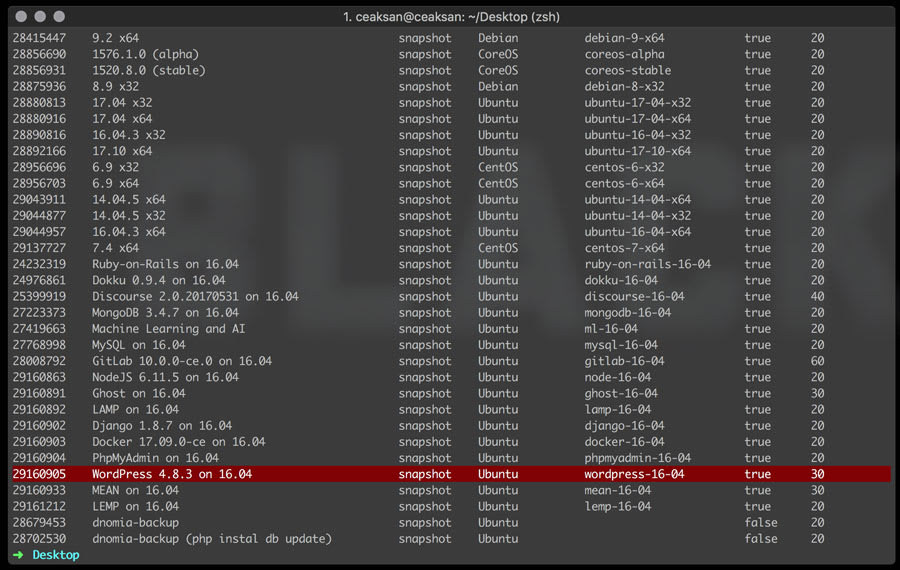Click the Desktop prompt directory
Viewport: 900px width, 570px height.
[x=56, y=555]
